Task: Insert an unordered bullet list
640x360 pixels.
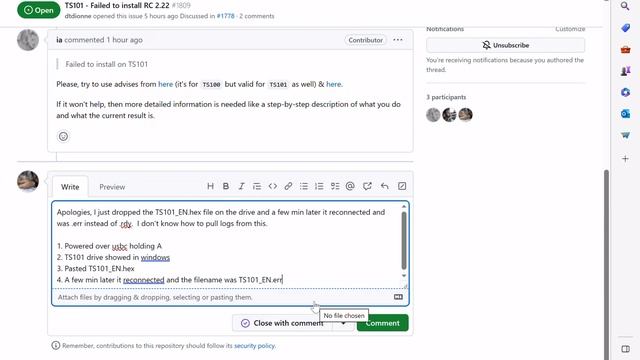Action: 304,186
